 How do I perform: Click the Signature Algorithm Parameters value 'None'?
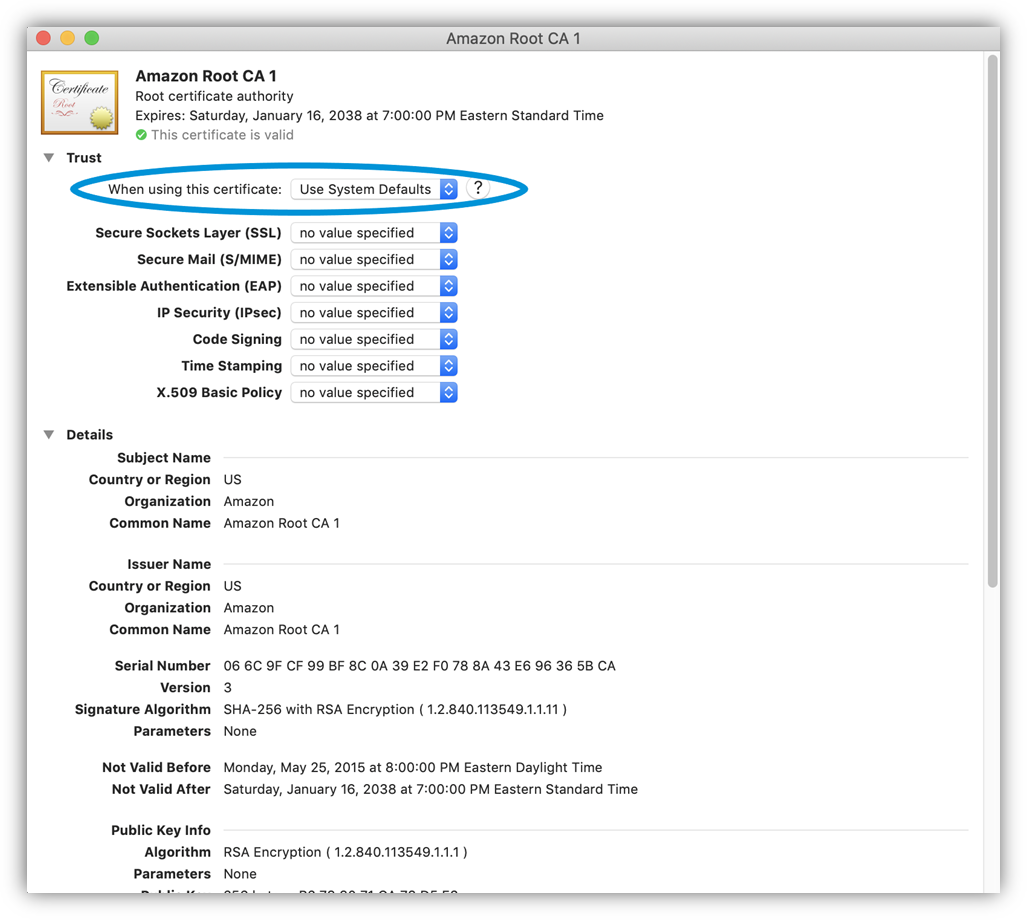click(x=240, y=731)
